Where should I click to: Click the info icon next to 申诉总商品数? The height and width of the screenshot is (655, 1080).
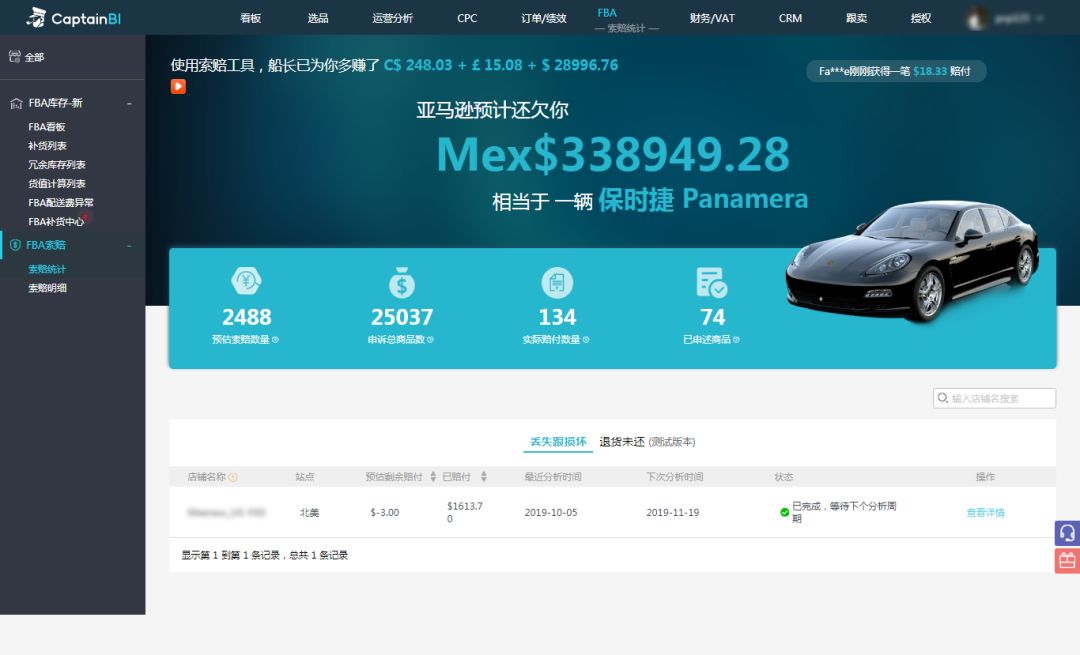(x=430, y=340)
